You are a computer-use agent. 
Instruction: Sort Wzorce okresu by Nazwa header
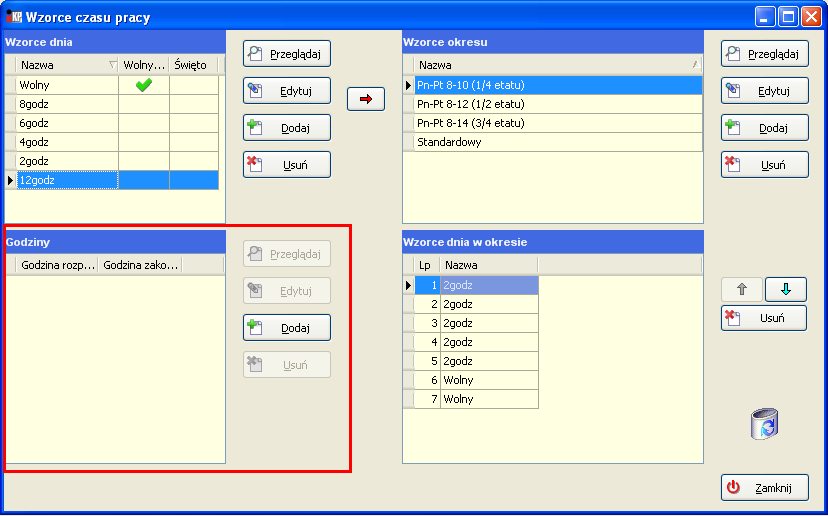pos(558,65)
